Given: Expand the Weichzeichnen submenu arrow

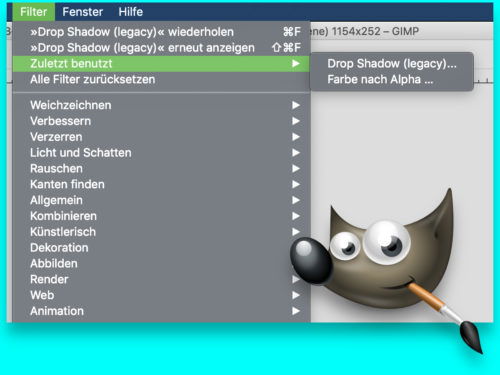Looking at the screenshot, I should click(296, 105).
